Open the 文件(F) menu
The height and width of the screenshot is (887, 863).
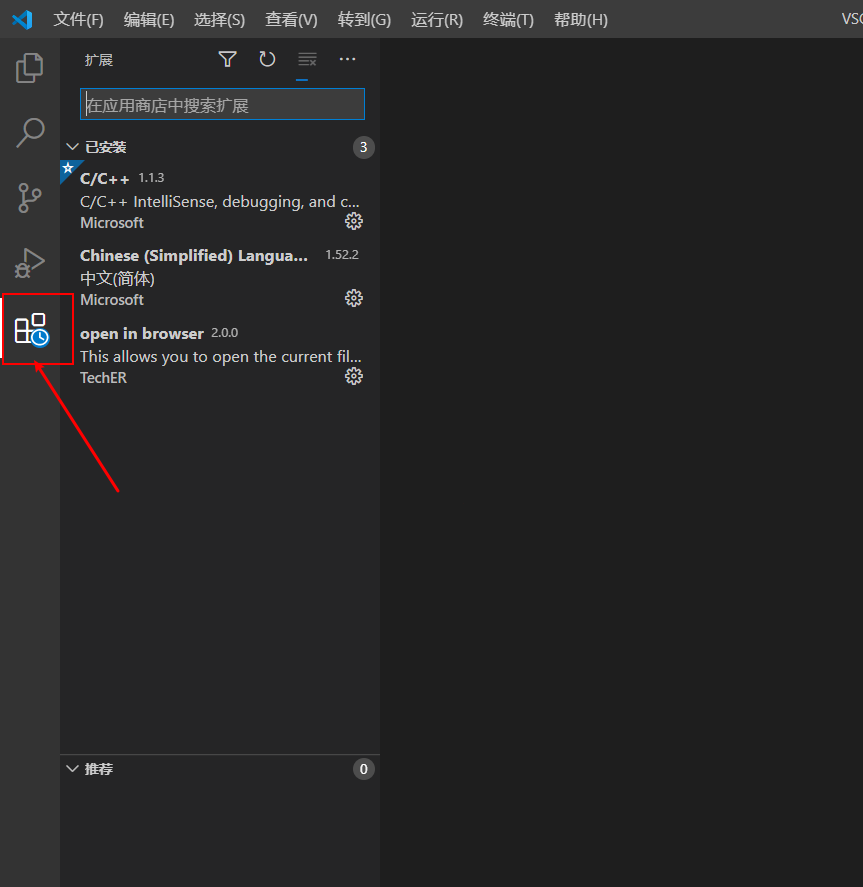[x=78, y=20]
